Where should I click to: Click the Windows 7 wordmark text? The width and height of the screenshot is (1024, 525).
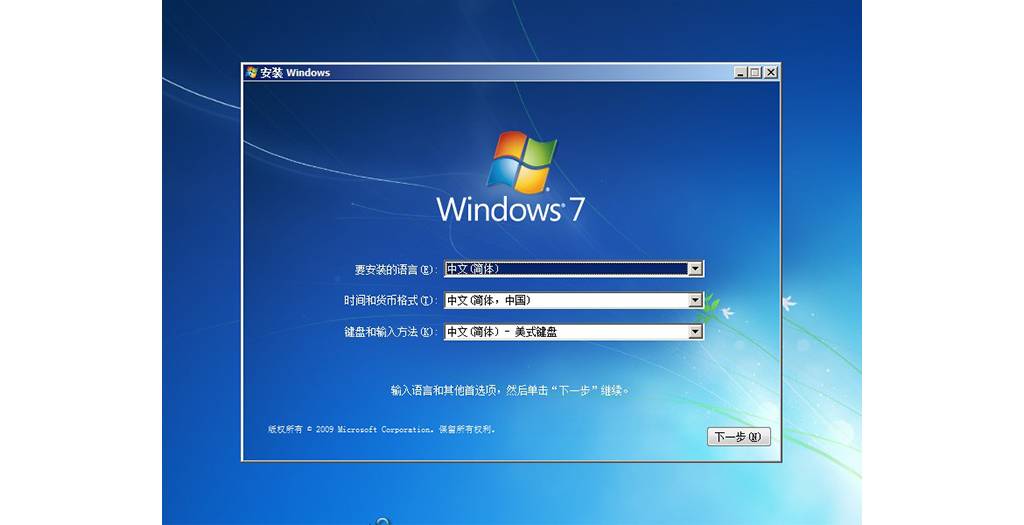(x=510, y=209)
